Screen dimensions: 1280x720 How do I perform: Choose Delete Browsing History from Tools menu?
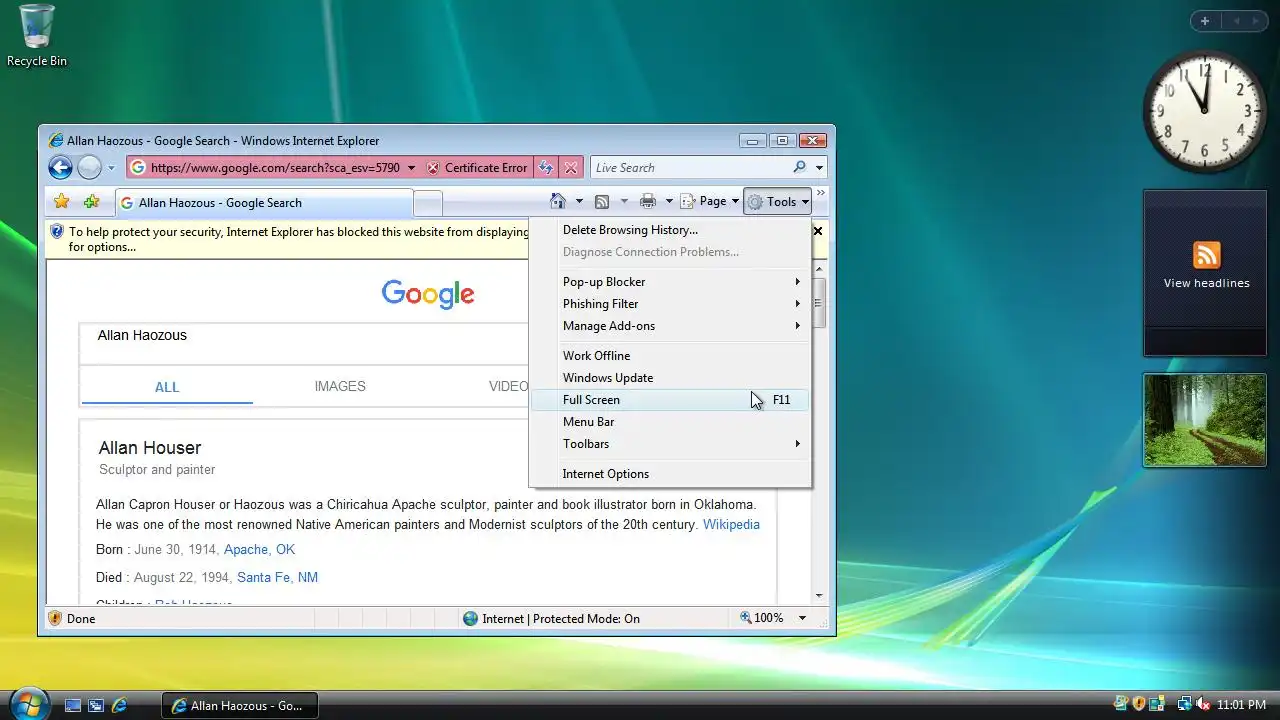tap(670, 230)
